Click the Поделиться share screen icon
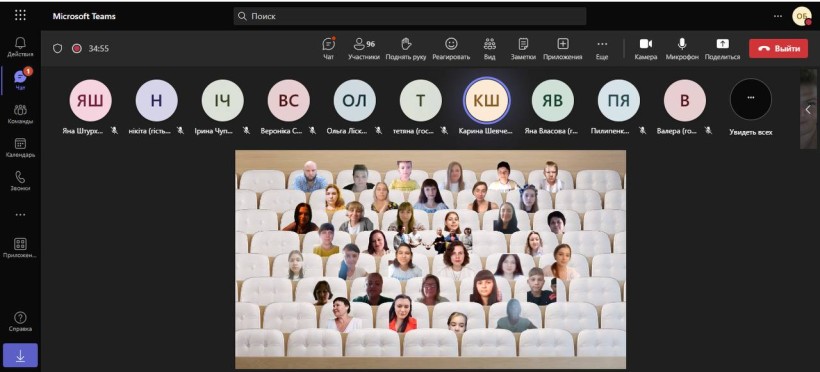Image resolution: width=820 pixels, height=372 pixels. [722, 48]
